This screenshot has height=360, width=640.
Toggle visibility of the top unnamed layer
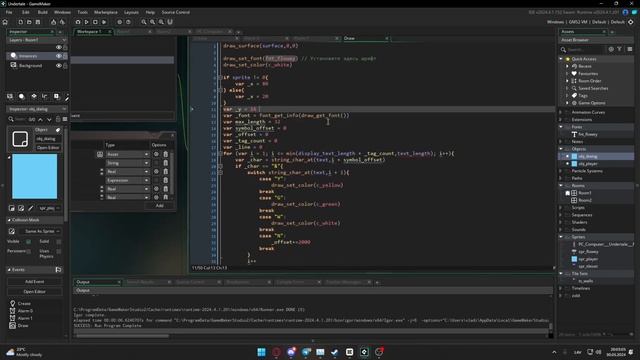pos(59,47)
